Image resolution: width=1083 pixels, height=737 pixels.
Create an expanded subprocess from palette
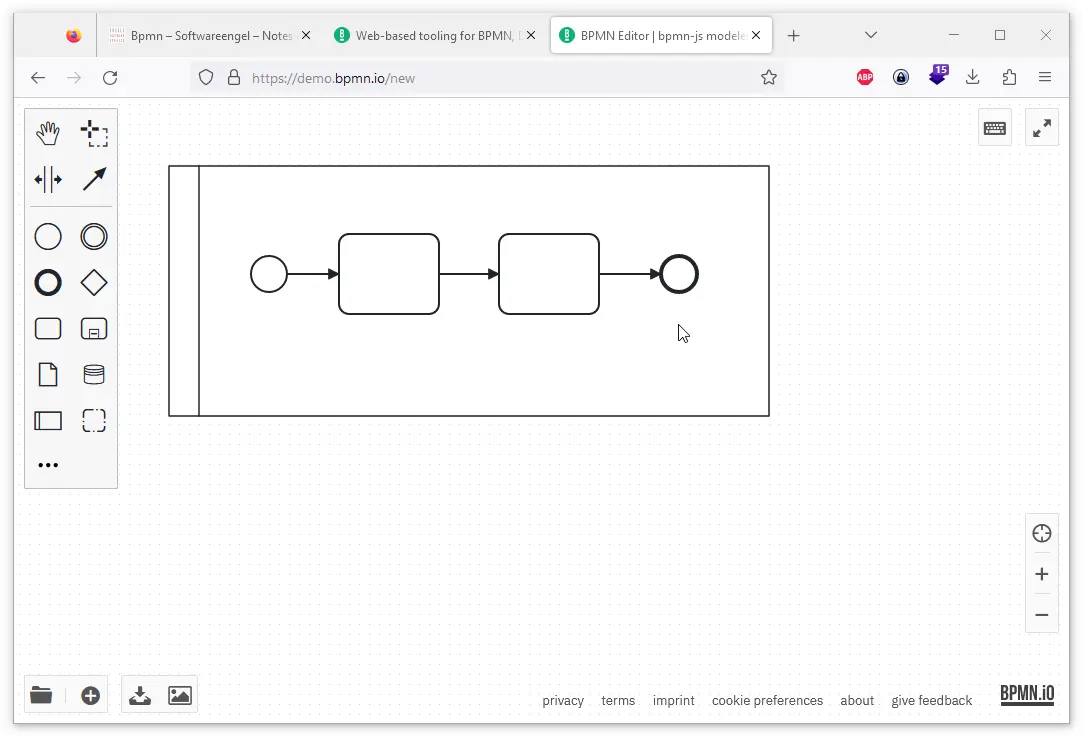coord(94,329)
